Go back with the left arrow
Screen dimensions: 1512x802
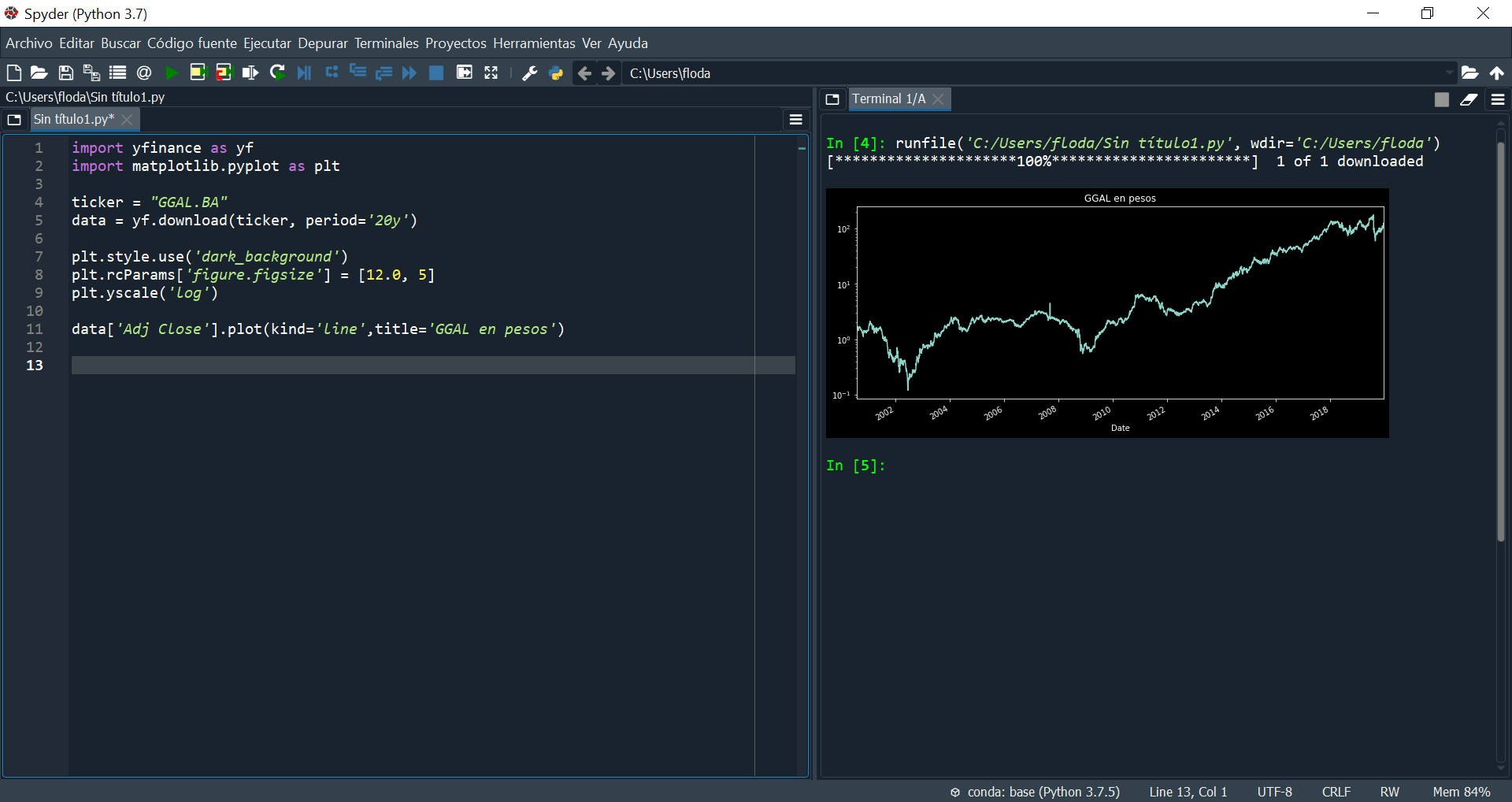(584, 73)
